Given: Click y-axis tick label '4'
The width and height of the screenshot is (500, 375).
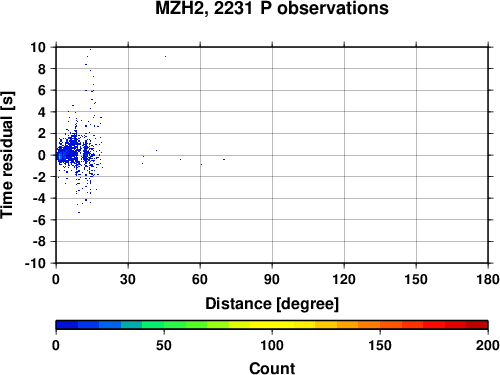Looking at the screenshot, I should (42, 112).
